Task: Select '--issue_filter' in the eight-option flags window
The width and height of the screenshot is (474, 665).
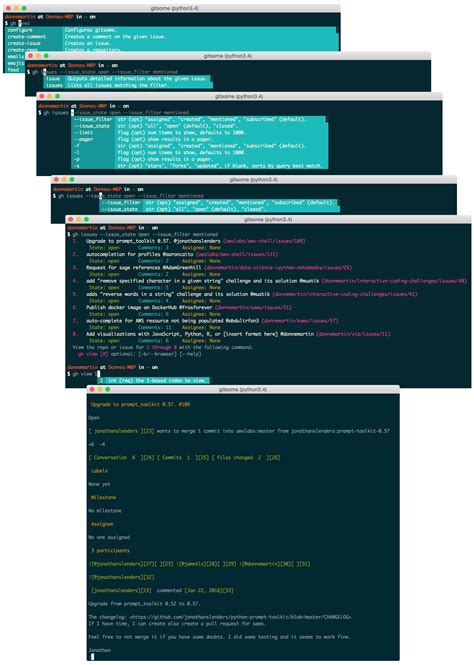Action: pos(93,120)
